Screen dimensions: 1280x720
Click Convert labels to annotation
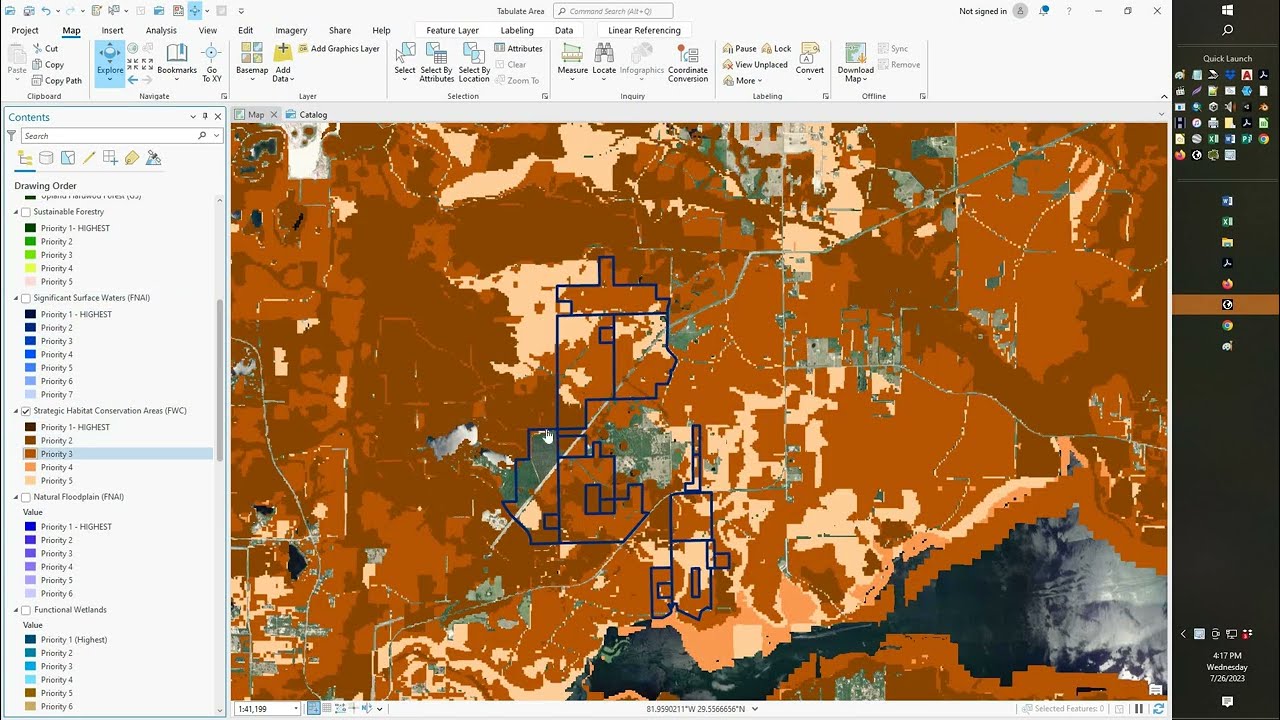(810, 60)
